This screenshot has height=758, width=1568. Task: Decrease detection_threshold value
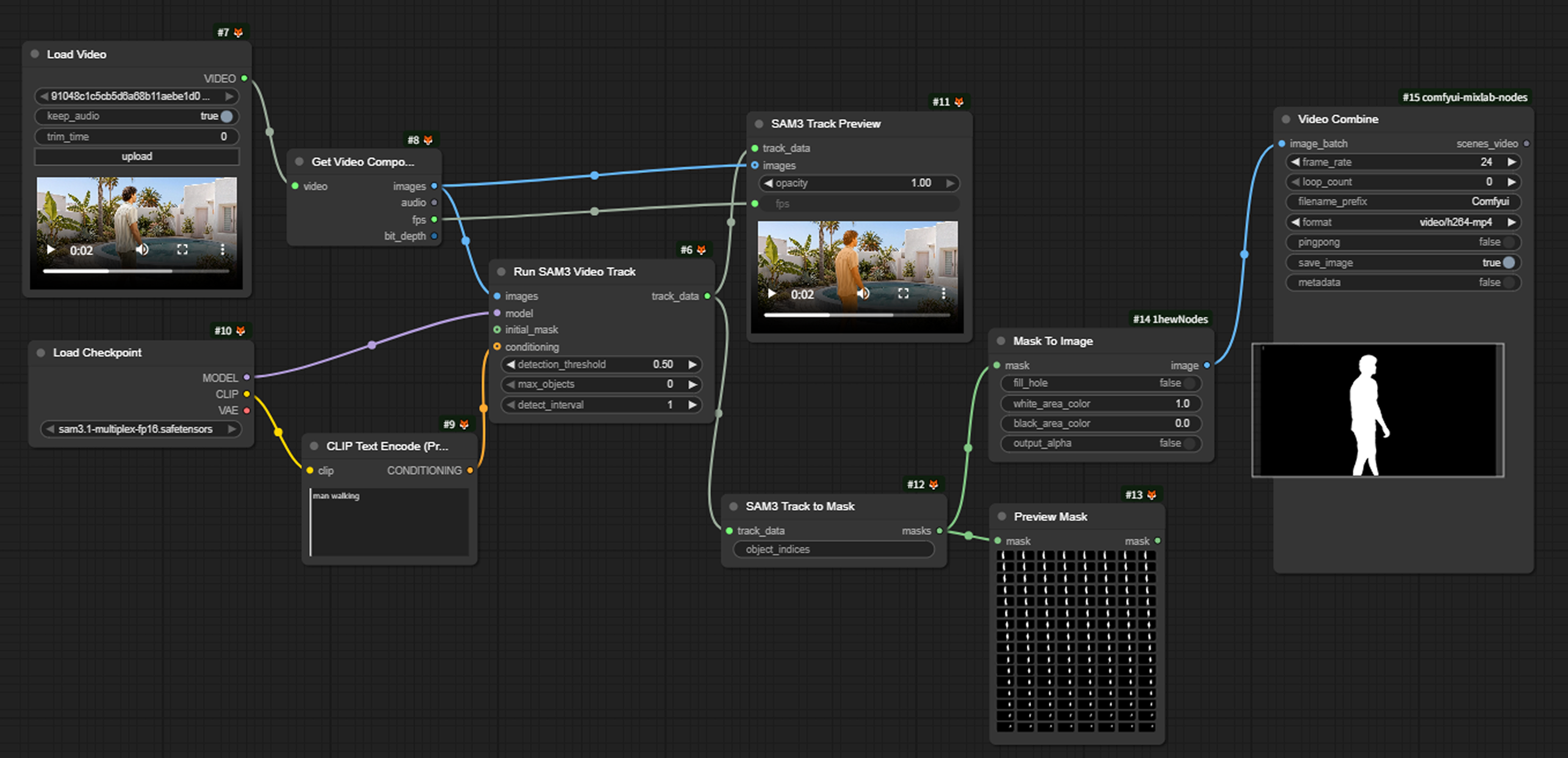click(x=511, y=364)
